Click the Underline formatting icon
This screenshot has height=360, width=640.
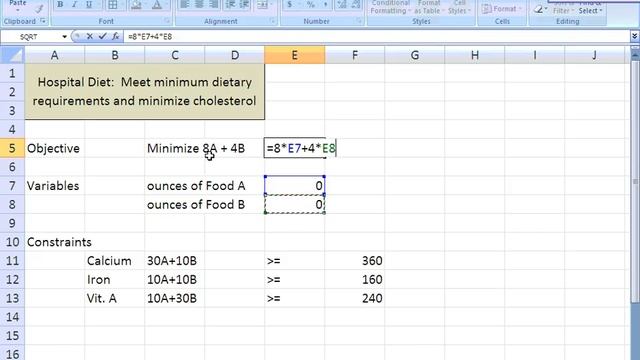(x=89, y=4)
